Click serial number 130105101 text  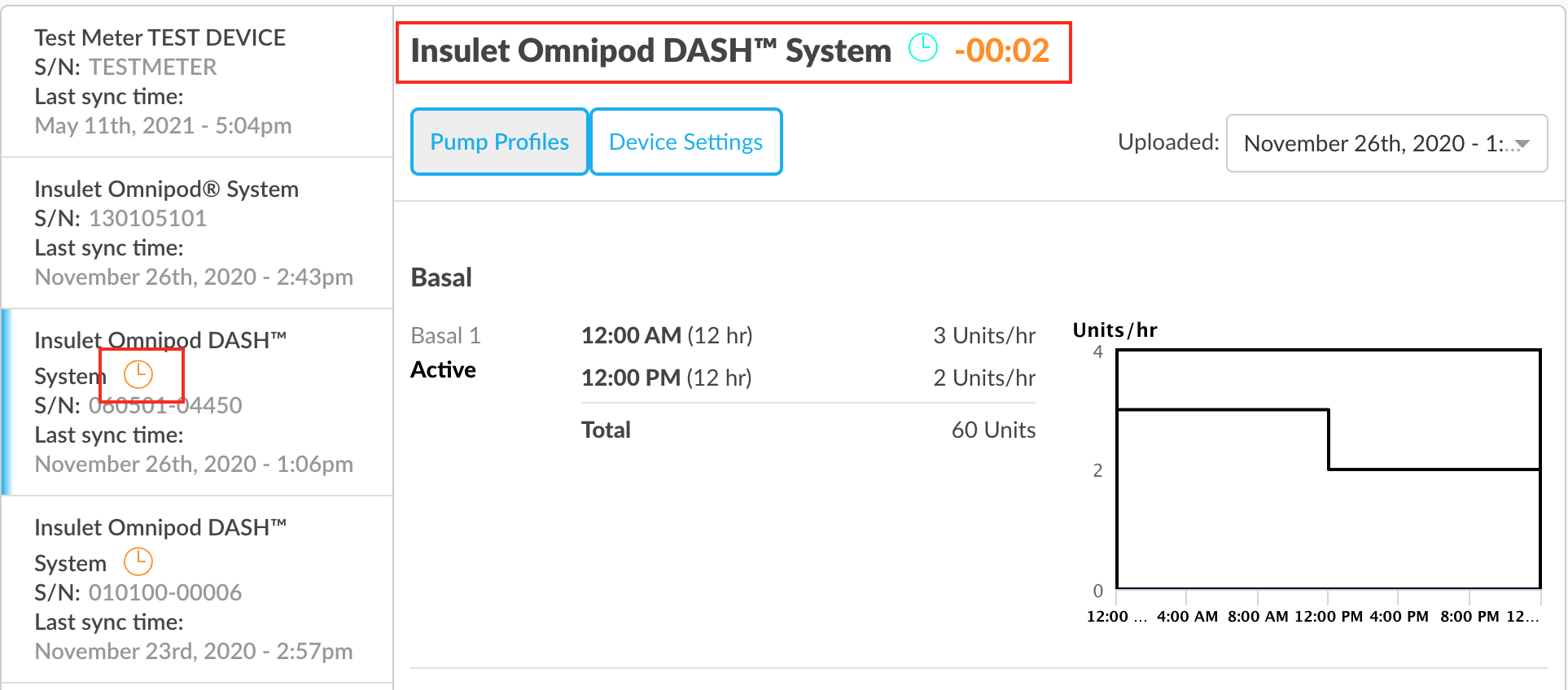pos(147,218)
